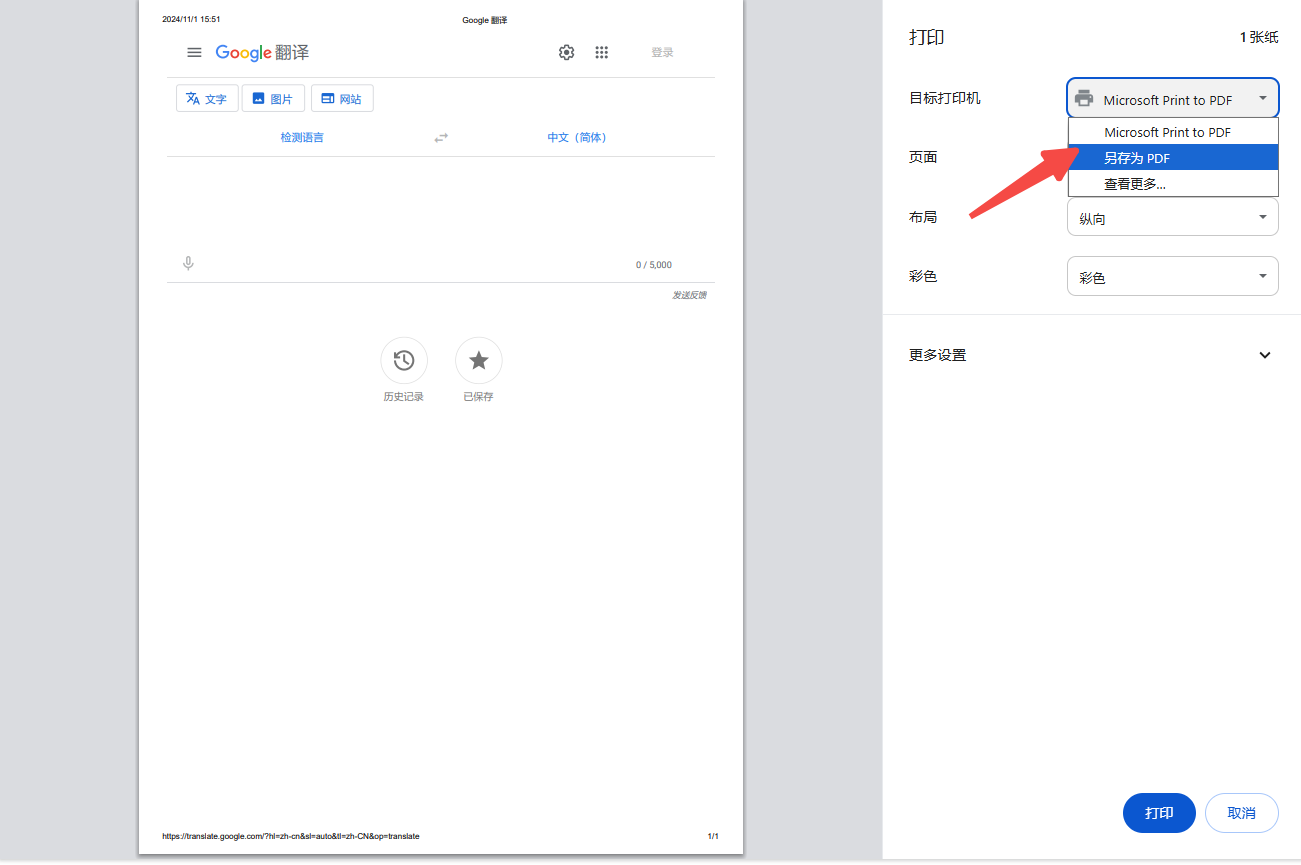The image size is (1301, 865).
Task: Click the 历史记录 history clock icon
Action: coord(404,360)
